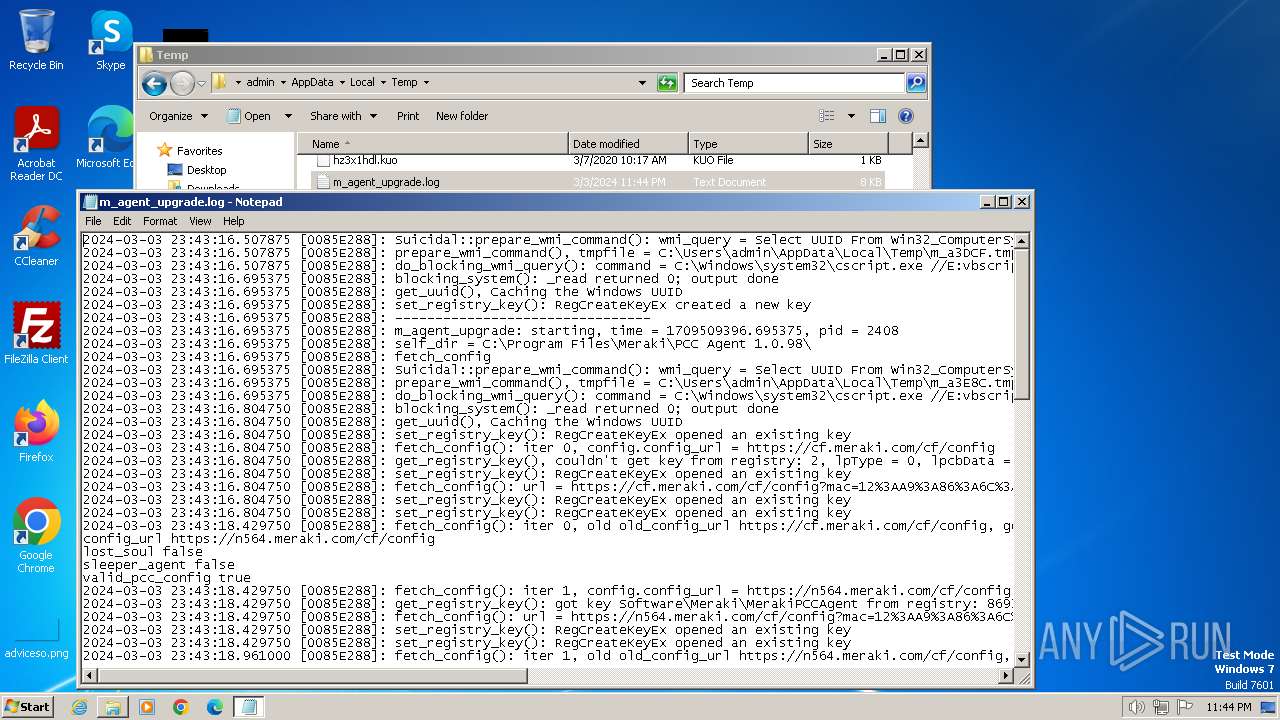
Task: Click the volume icon in the system tray
Action: (1135, 707)
